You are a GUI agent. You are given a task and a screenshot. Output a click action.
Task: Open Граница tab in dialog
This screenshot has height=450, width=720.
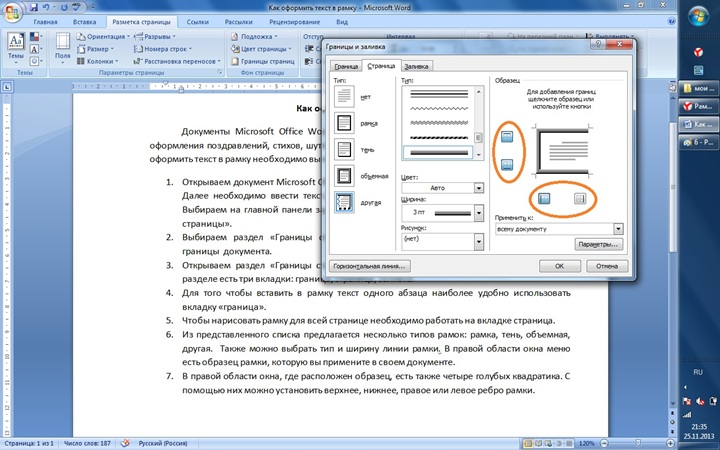coord(346,67)
